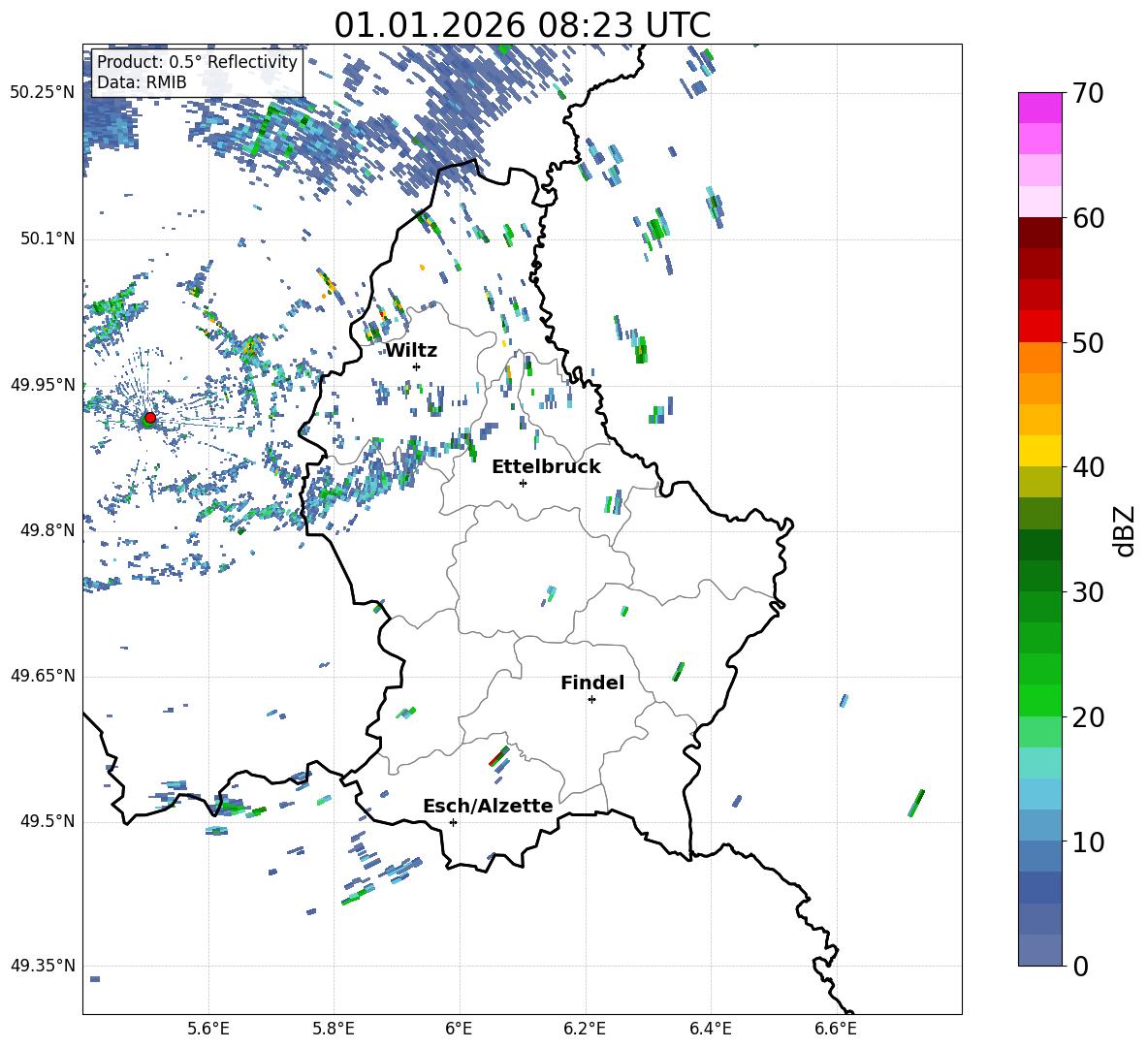
Task: Select the Ettelbruck city label
Action: [x=546, y=467]
